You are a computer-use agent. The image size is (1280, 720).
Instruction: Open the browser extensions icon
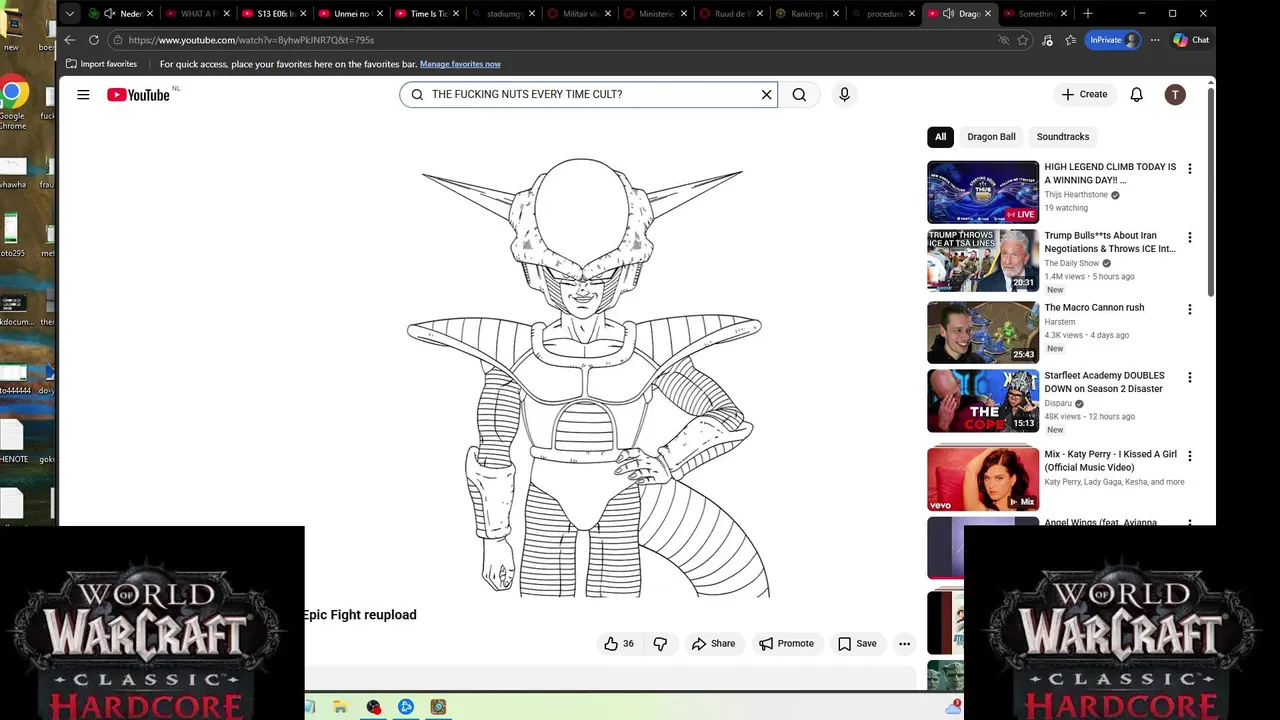[1047, 40]
